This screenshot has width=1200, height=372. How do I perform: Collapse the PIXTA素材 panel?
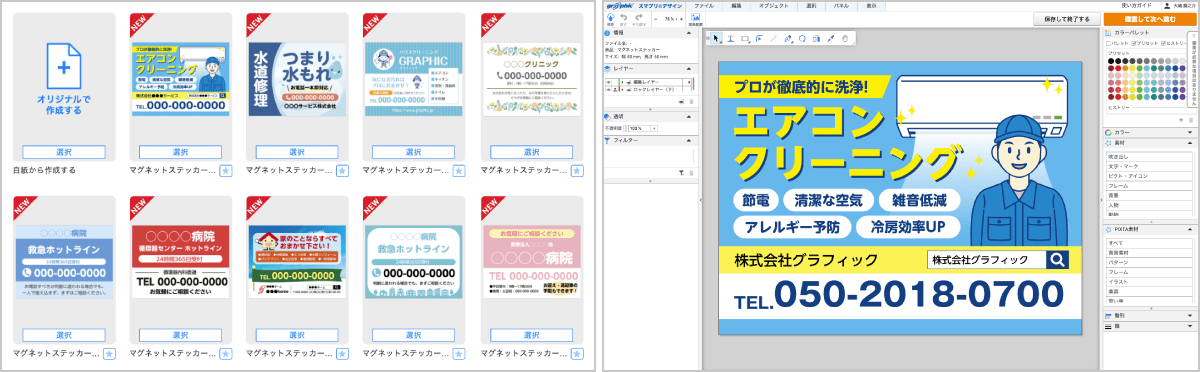(x=1189, y=229)
